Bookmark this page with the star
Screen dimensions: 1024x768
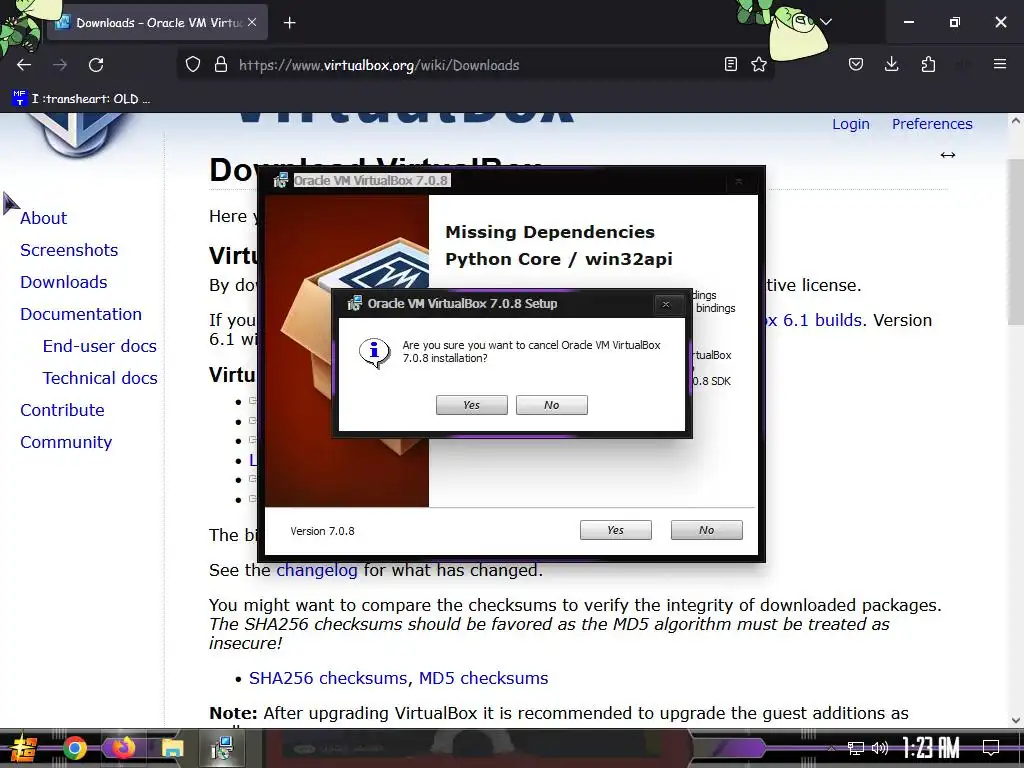(x=759, y=64)
